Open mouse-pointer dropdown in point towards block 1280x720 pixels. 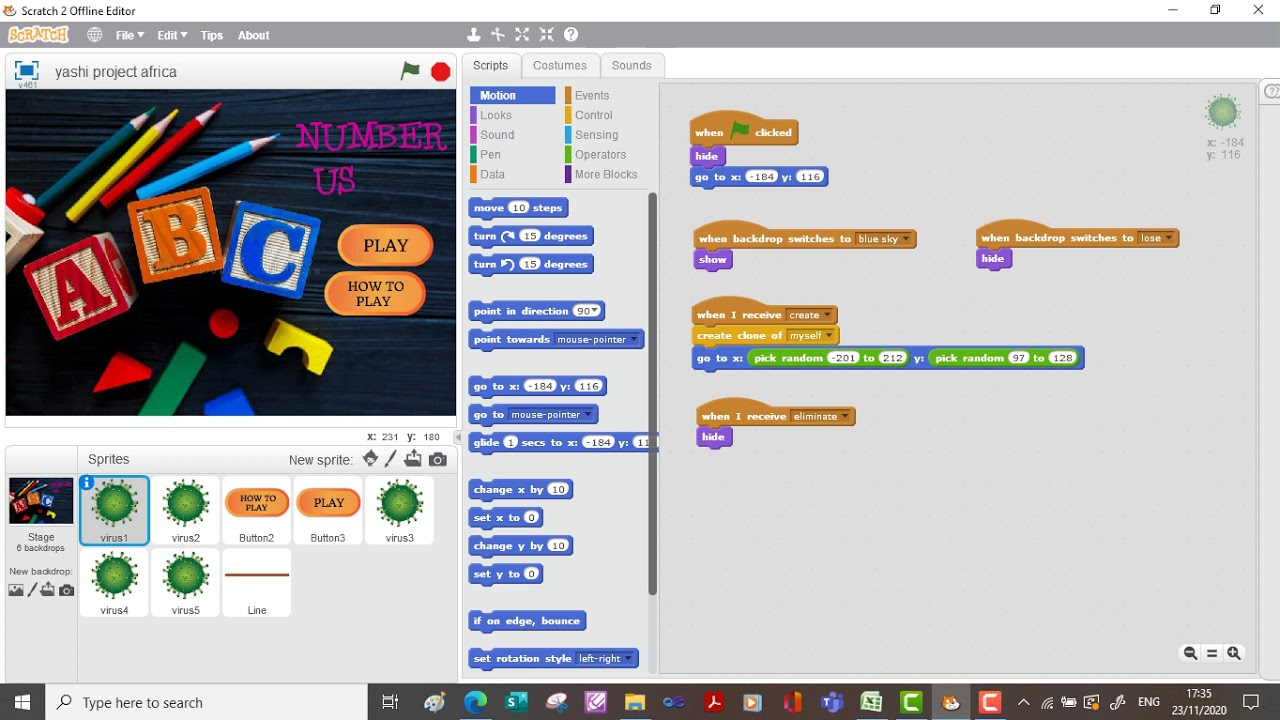tap(633, 340)
